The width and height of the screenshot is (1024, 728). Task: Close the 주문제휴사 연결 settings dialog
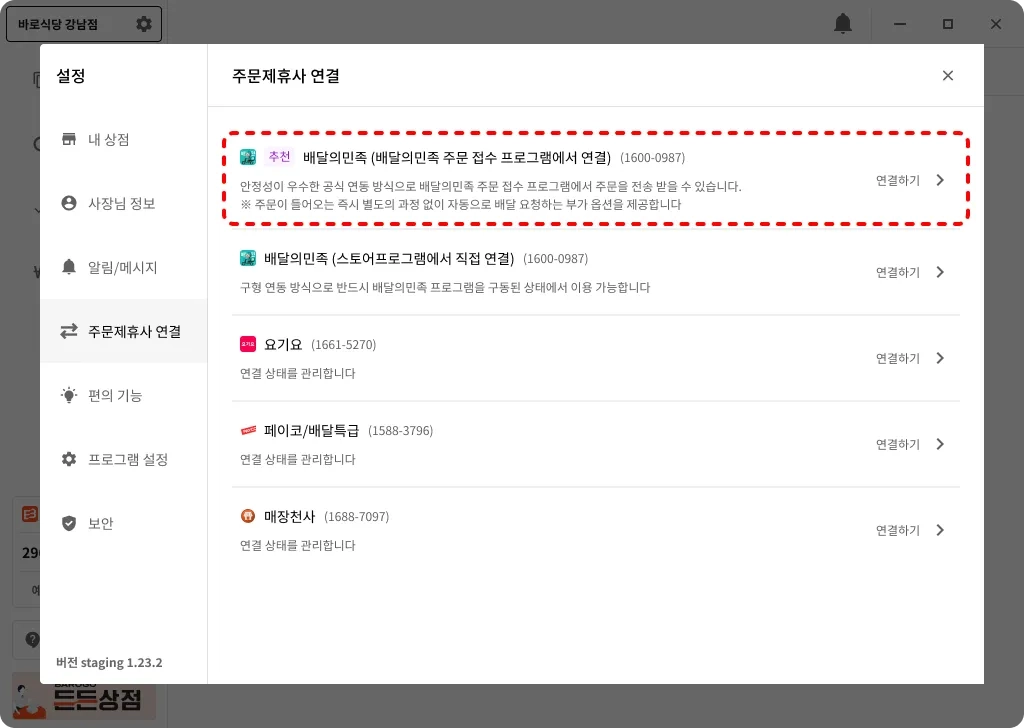[948, 76]
